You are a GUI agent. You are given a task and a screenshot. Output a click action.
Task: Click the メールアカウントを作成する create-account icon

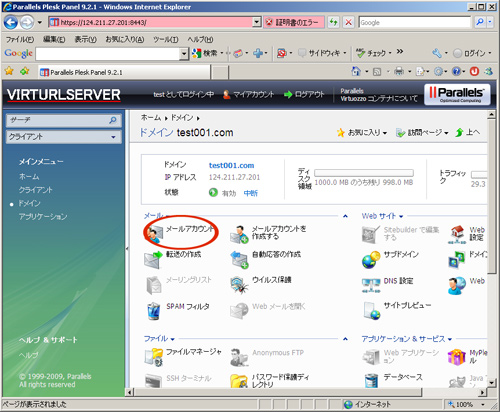point(240,234)
